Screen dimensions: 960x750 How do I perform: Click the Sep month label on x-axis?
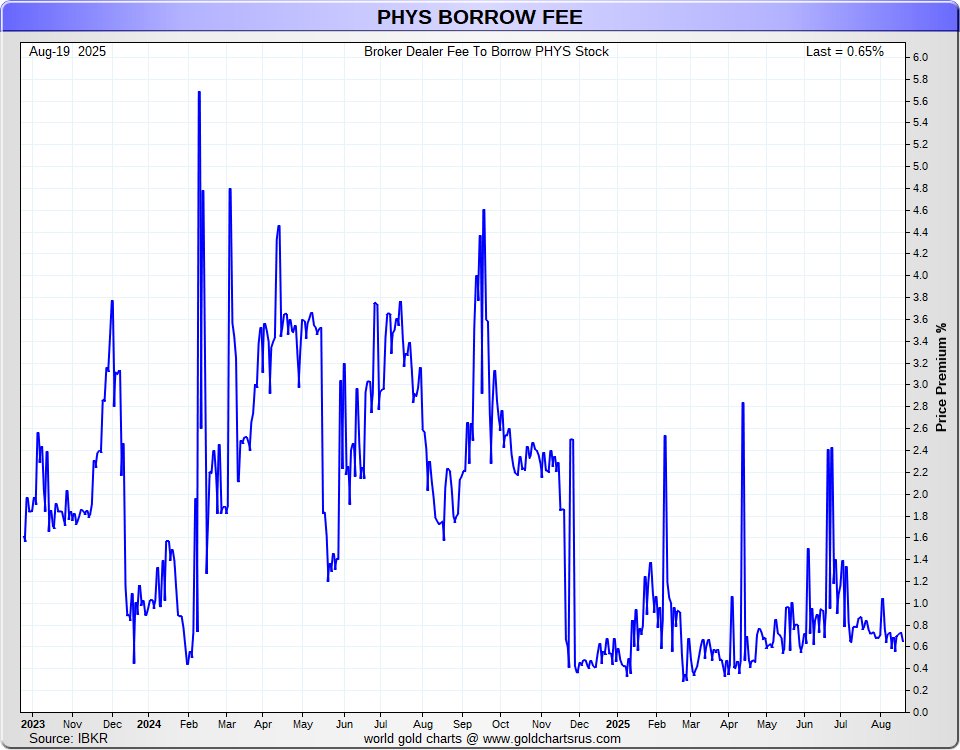click(x=462, y=723)
